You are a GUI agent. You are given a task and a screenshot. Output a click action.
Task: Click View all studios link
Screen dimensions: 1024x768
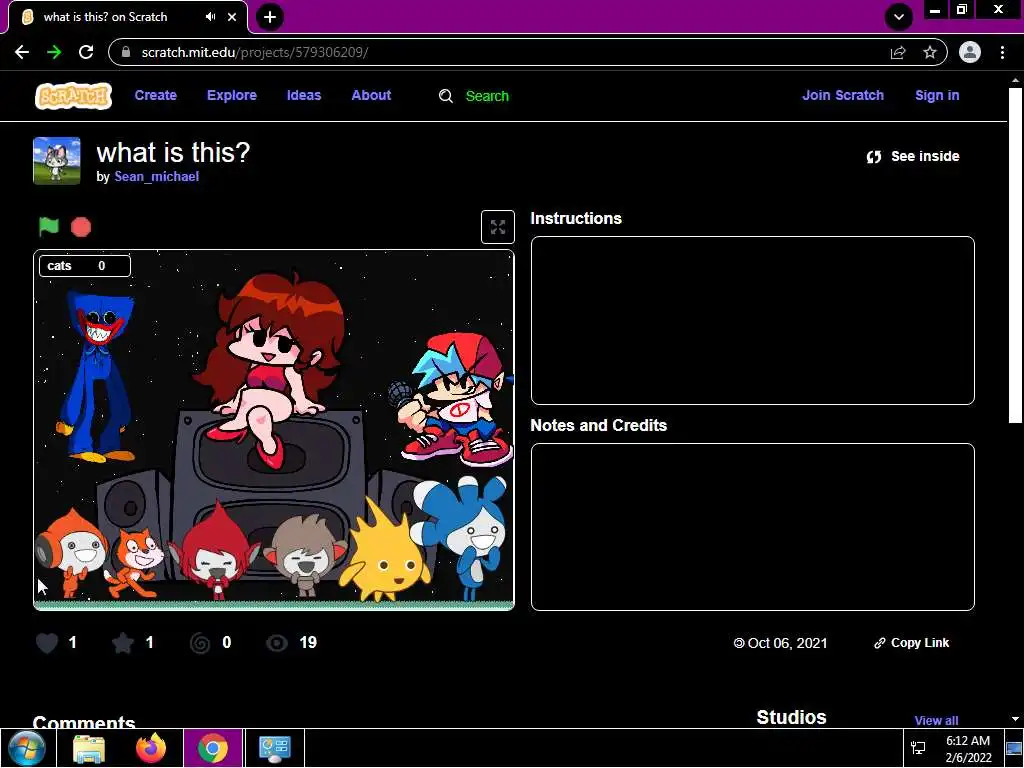[x=936, y=720]
